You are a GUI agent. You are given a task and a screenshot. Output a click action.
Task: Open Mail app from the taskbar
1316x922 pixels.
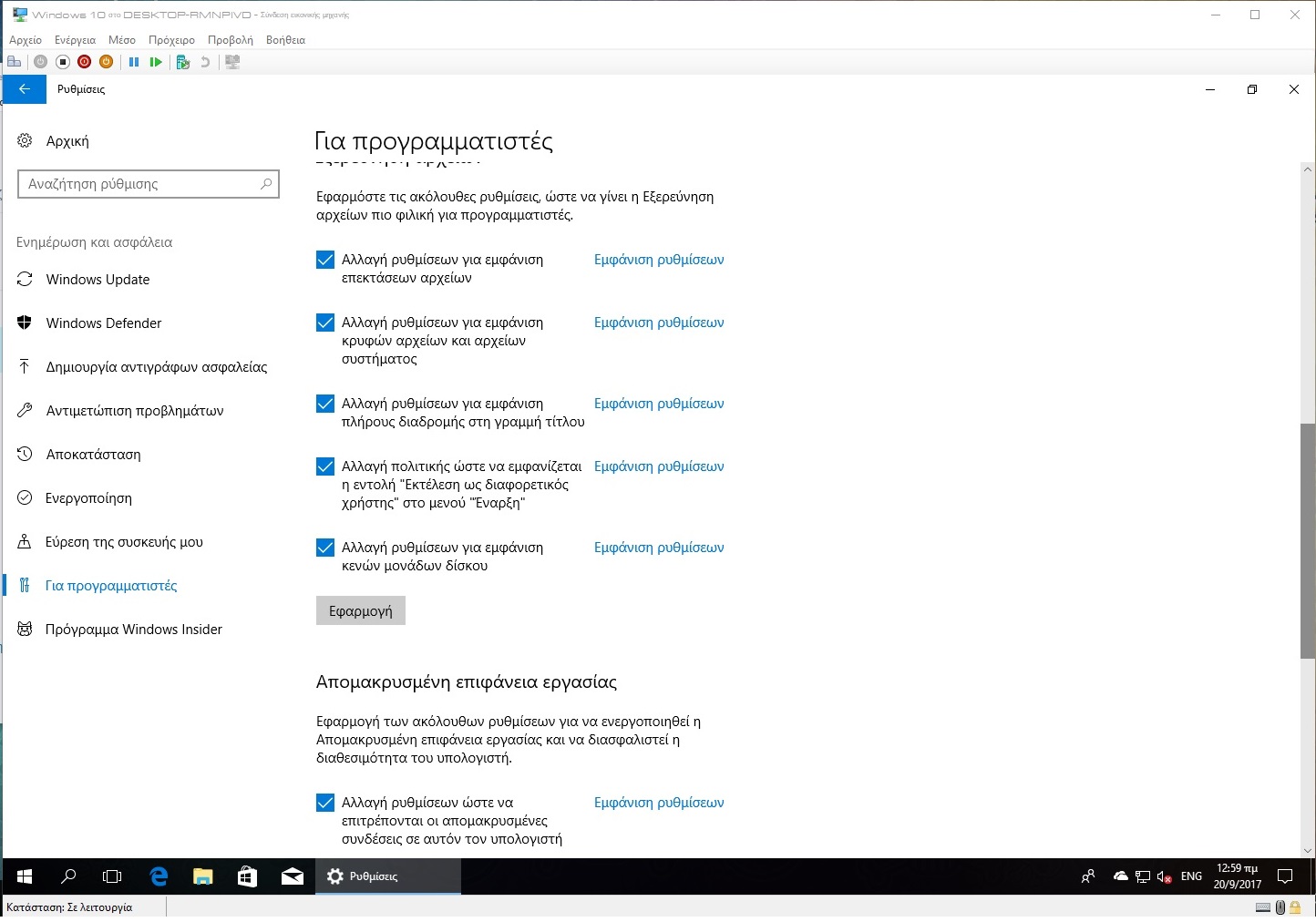[293, 876]
